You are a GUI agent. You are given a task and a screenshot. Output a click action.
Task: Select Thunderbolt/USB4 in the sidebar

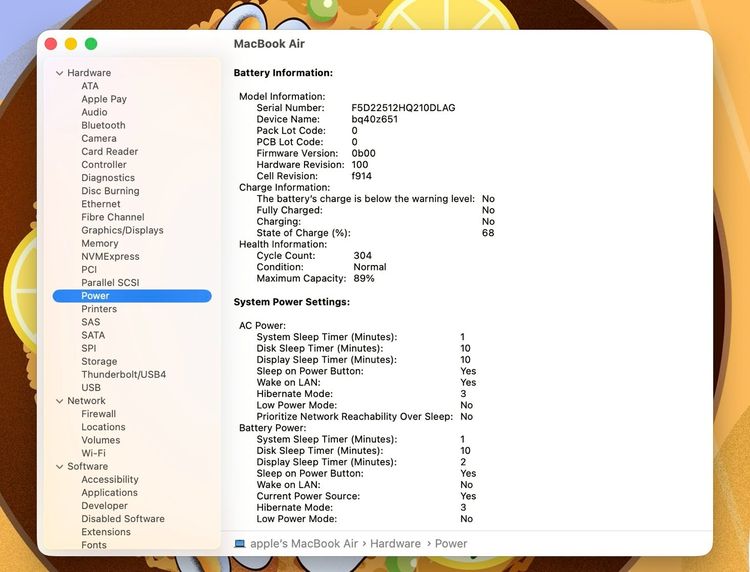(123, 374)
